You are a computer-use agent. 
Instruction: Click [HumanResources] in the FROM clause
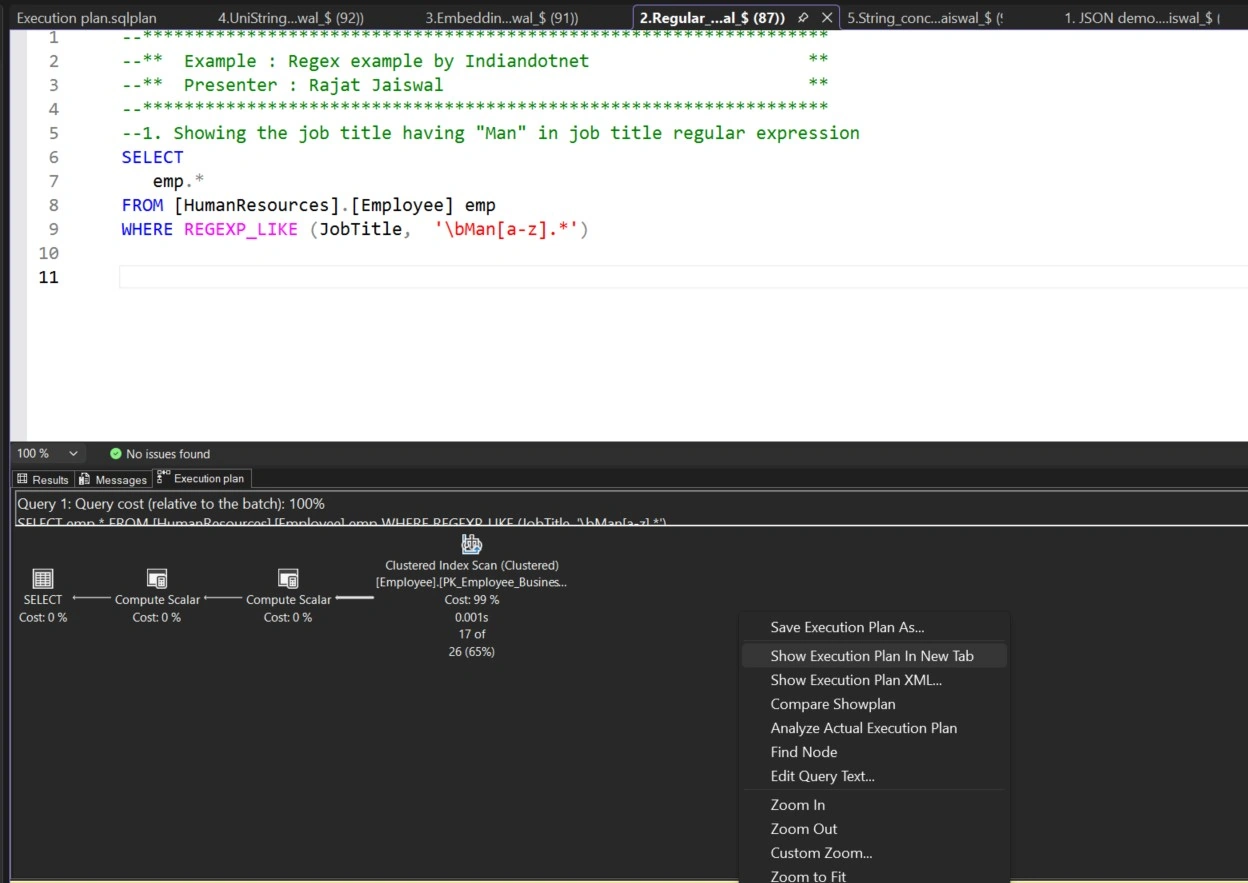tap(257, 205)
